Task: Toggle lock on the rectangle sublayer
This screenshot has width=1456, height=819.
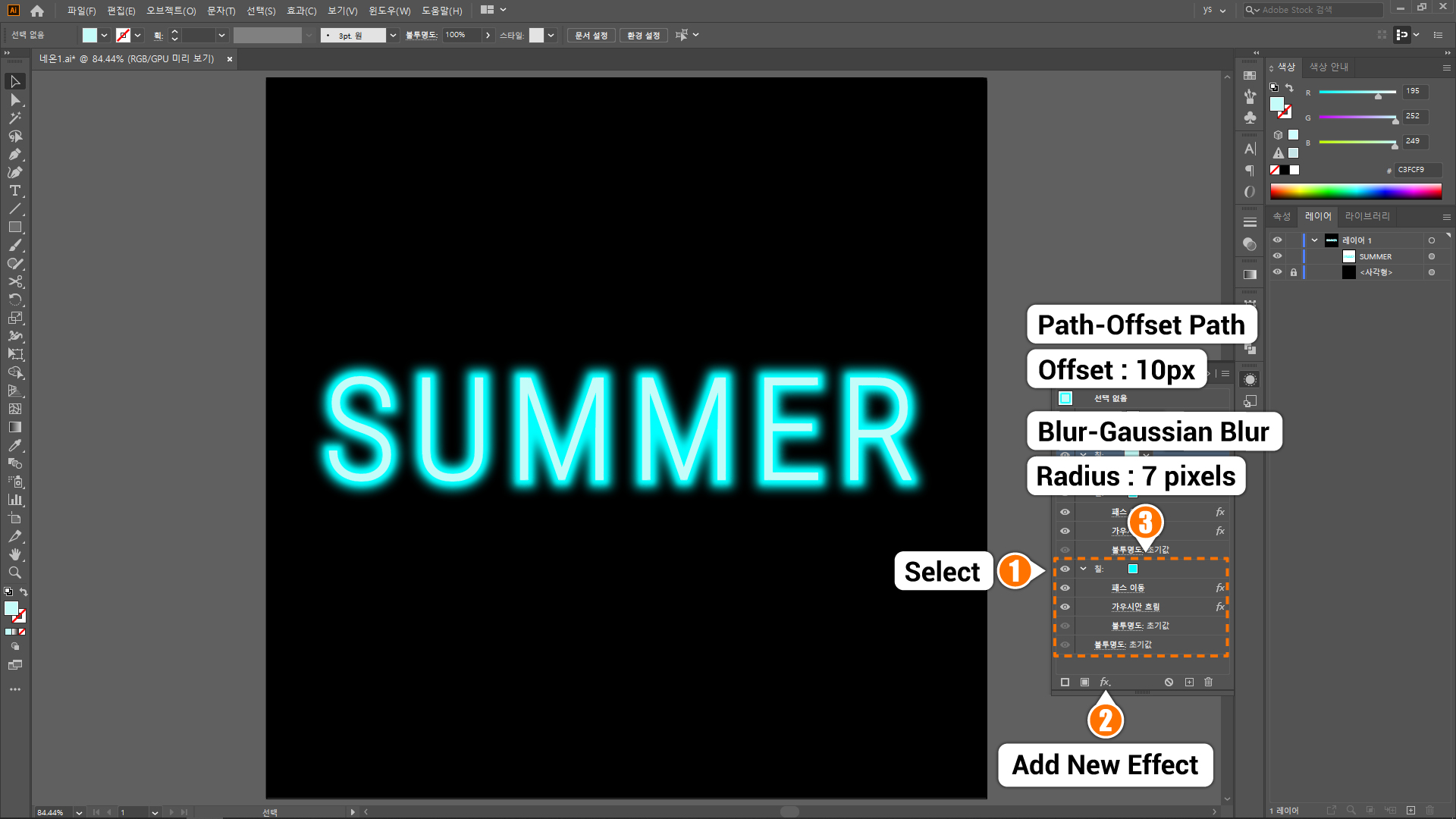Action: point(1294,272)
